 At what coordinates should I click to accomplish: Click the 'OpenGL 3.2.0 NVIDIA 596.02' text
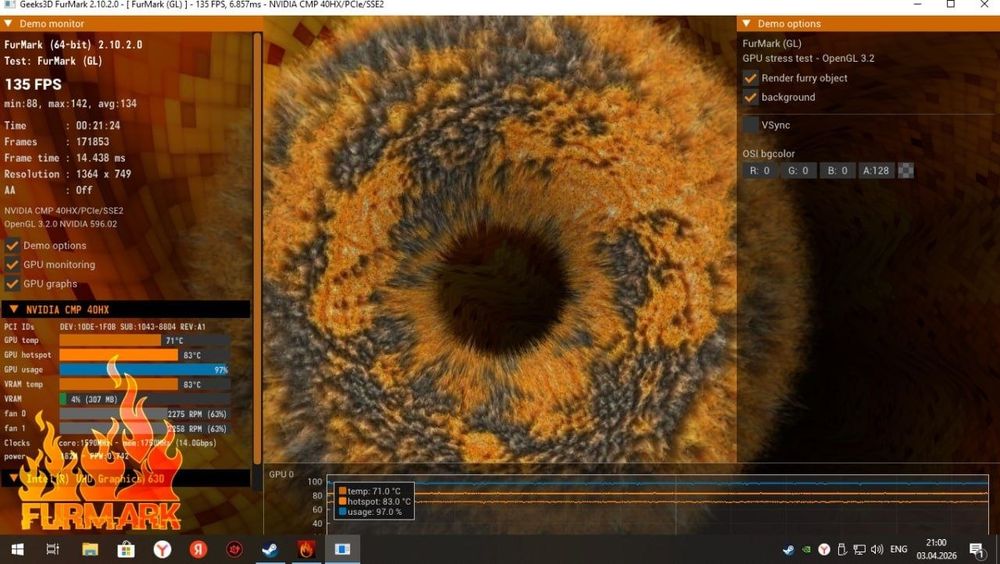(x=61, y=224)
